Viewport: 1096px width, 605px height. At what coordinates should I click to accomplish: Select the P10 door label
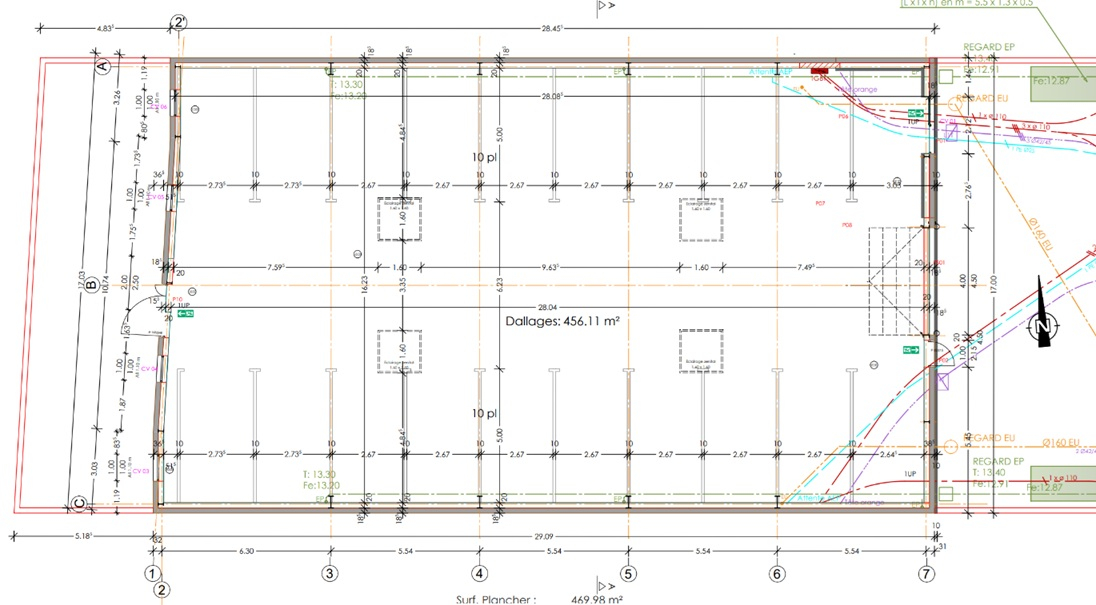pyautogui.click(x=177, y=299)
